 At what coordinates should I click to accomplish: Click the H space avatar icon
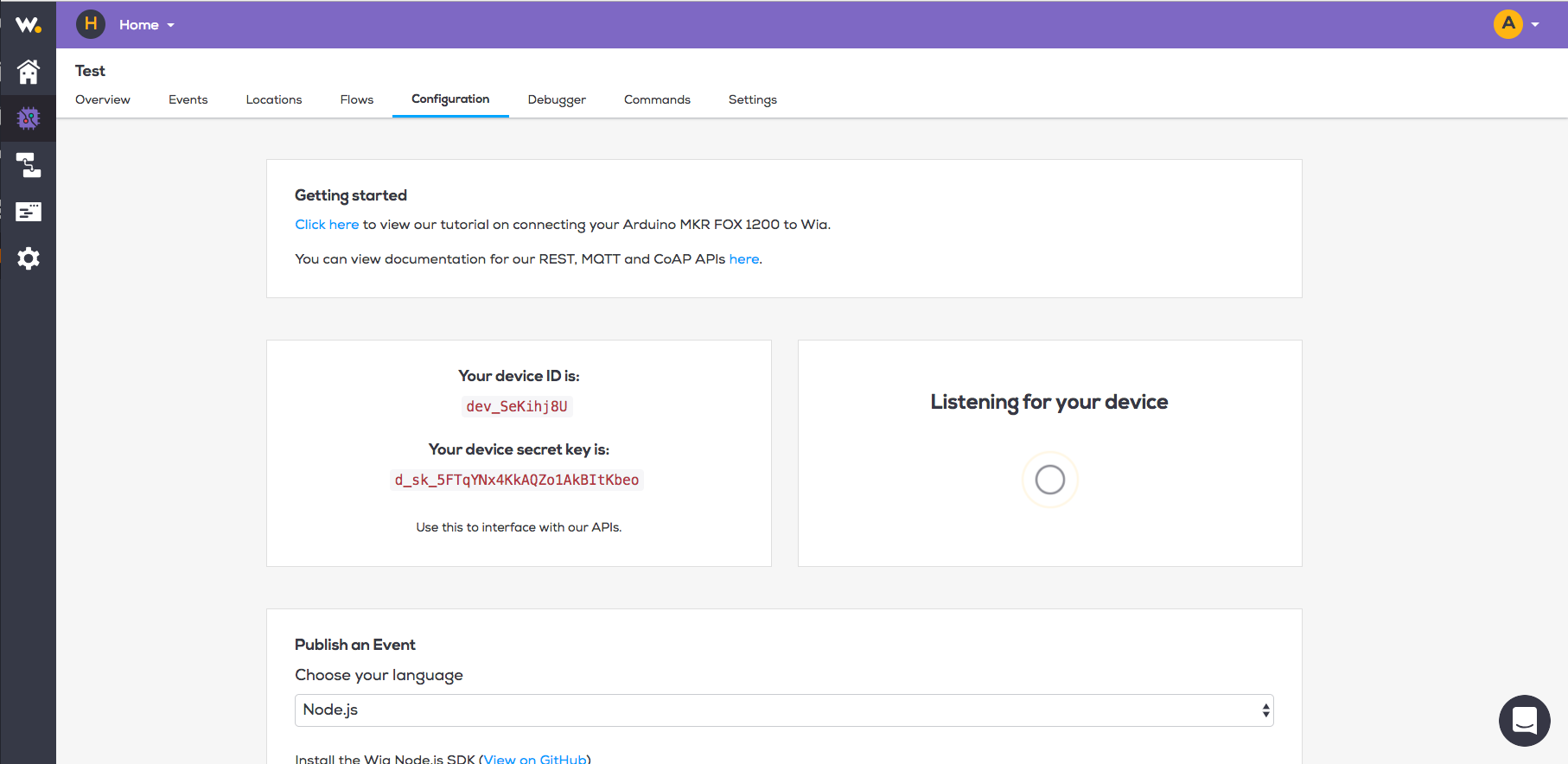(91, 24)
